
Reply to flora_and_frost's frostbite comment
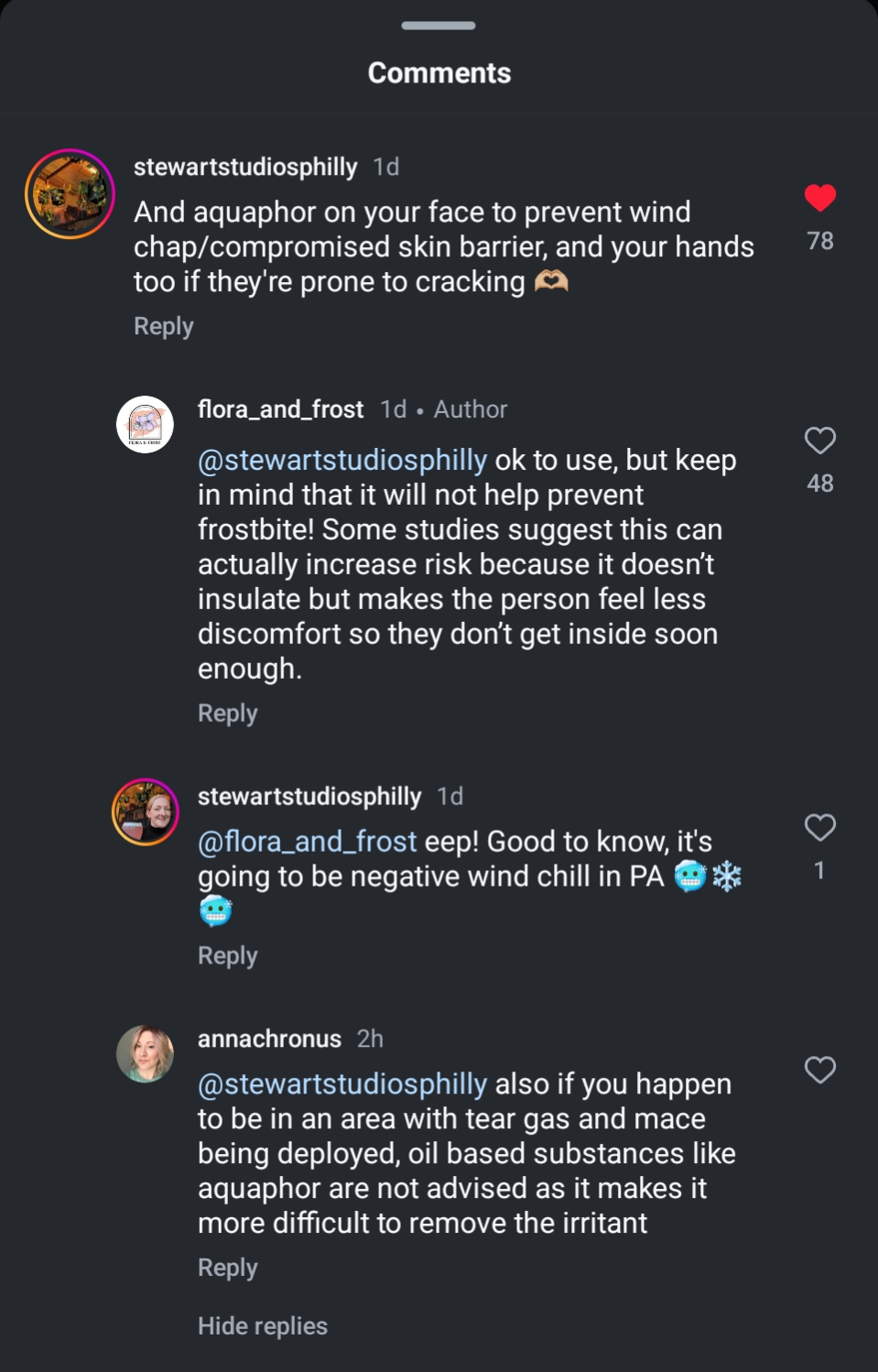coord(227,713)
